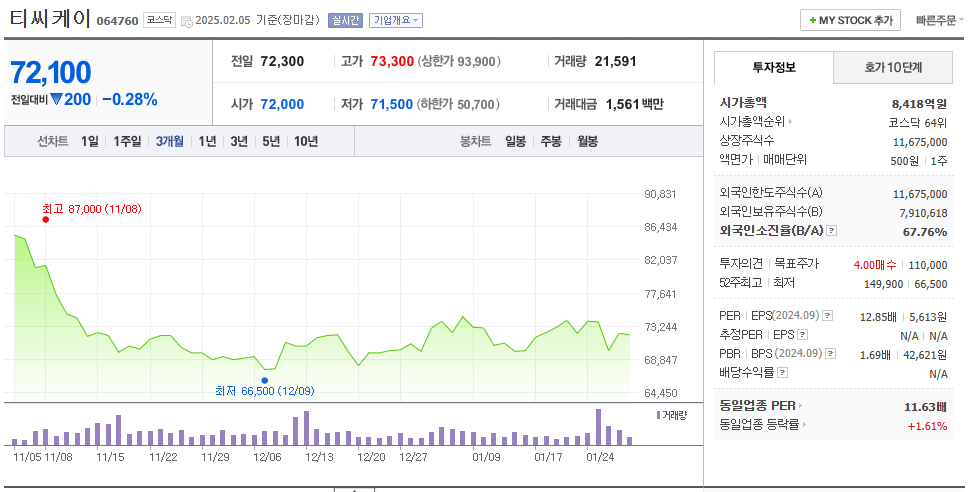Viewport: 969px width, 492px height.
Task: Click the 거래량 value 21,591
Action: click(x=616, y=61)
